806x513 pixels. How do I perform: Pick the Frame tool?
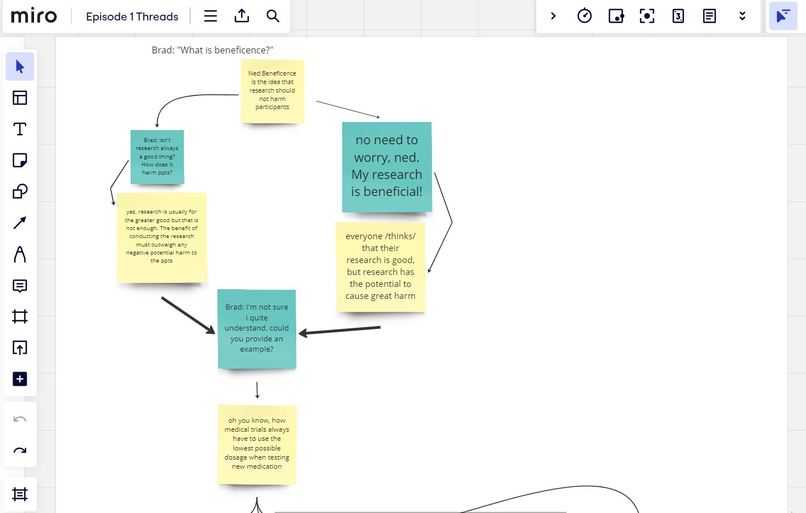tap(20, 317)
